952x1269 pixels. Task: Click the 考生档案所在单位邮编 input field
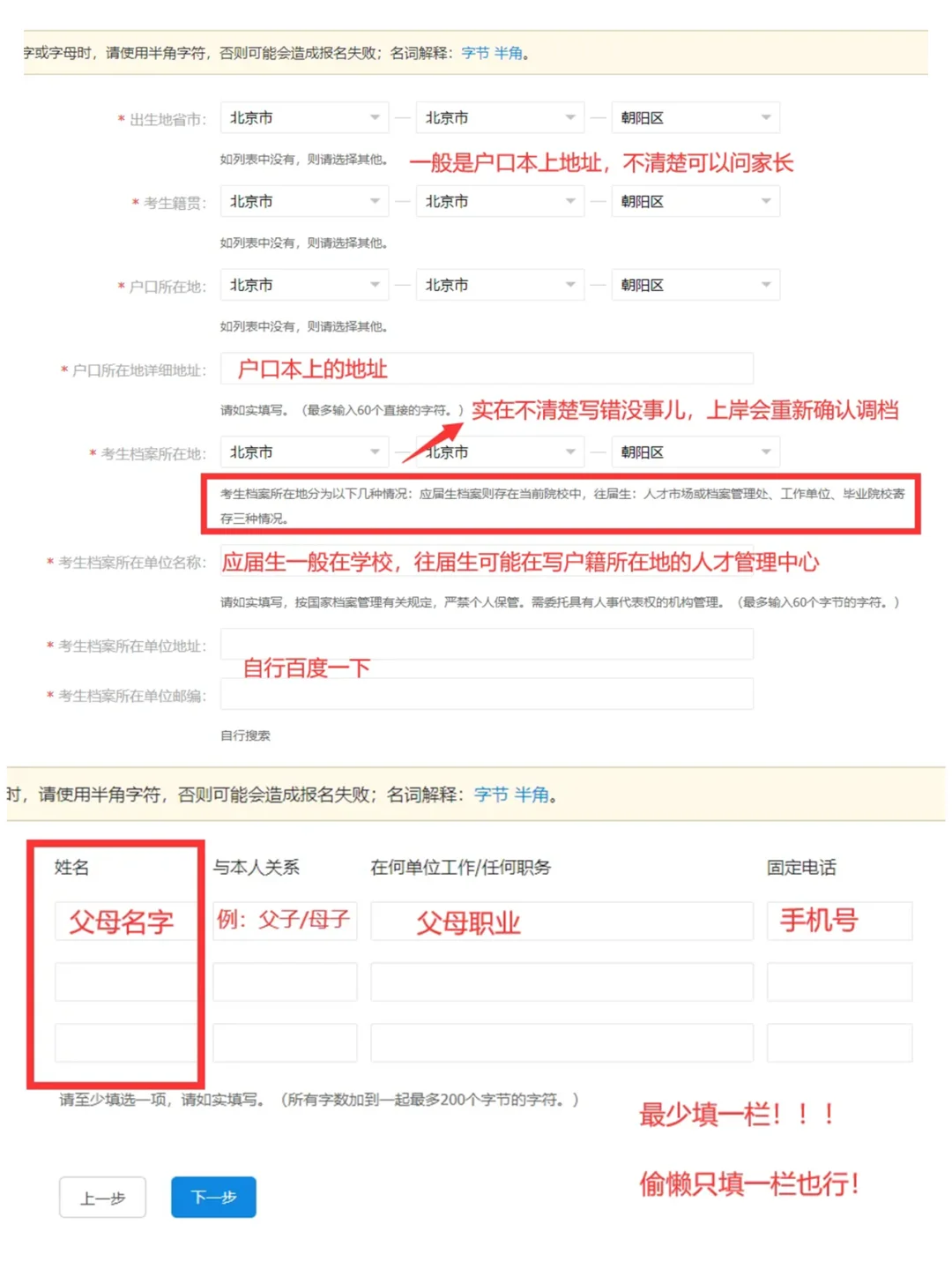pyautogui.click(x=485, y=694)
